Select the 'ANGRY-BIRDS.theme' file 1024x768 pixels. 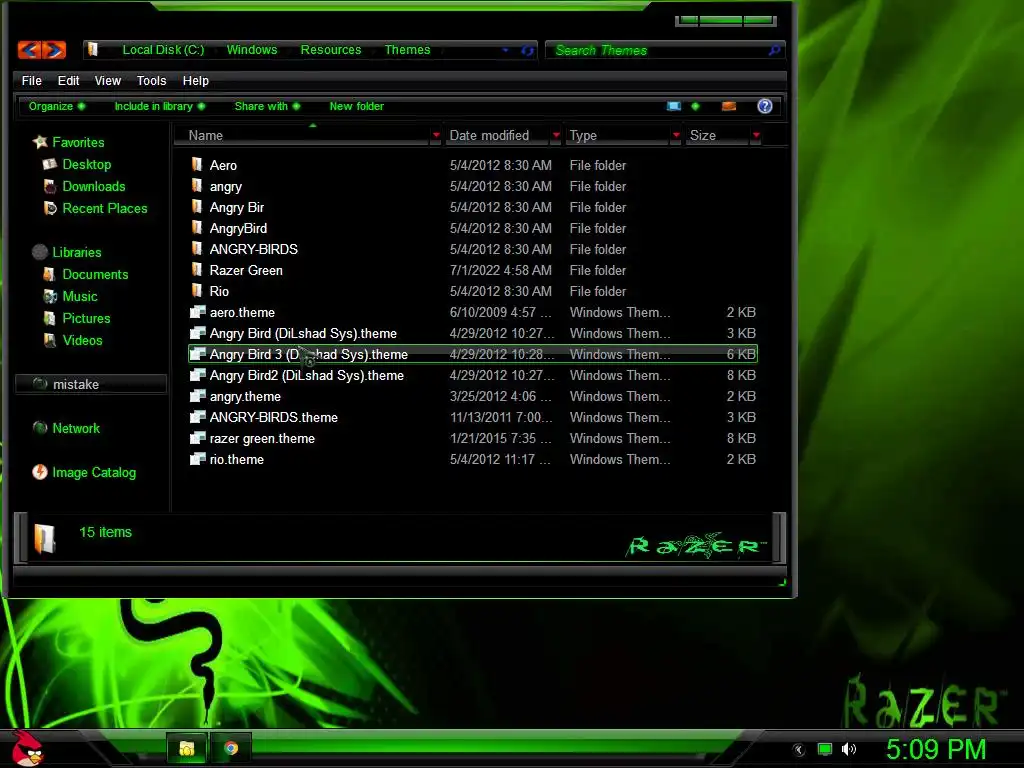473,417
